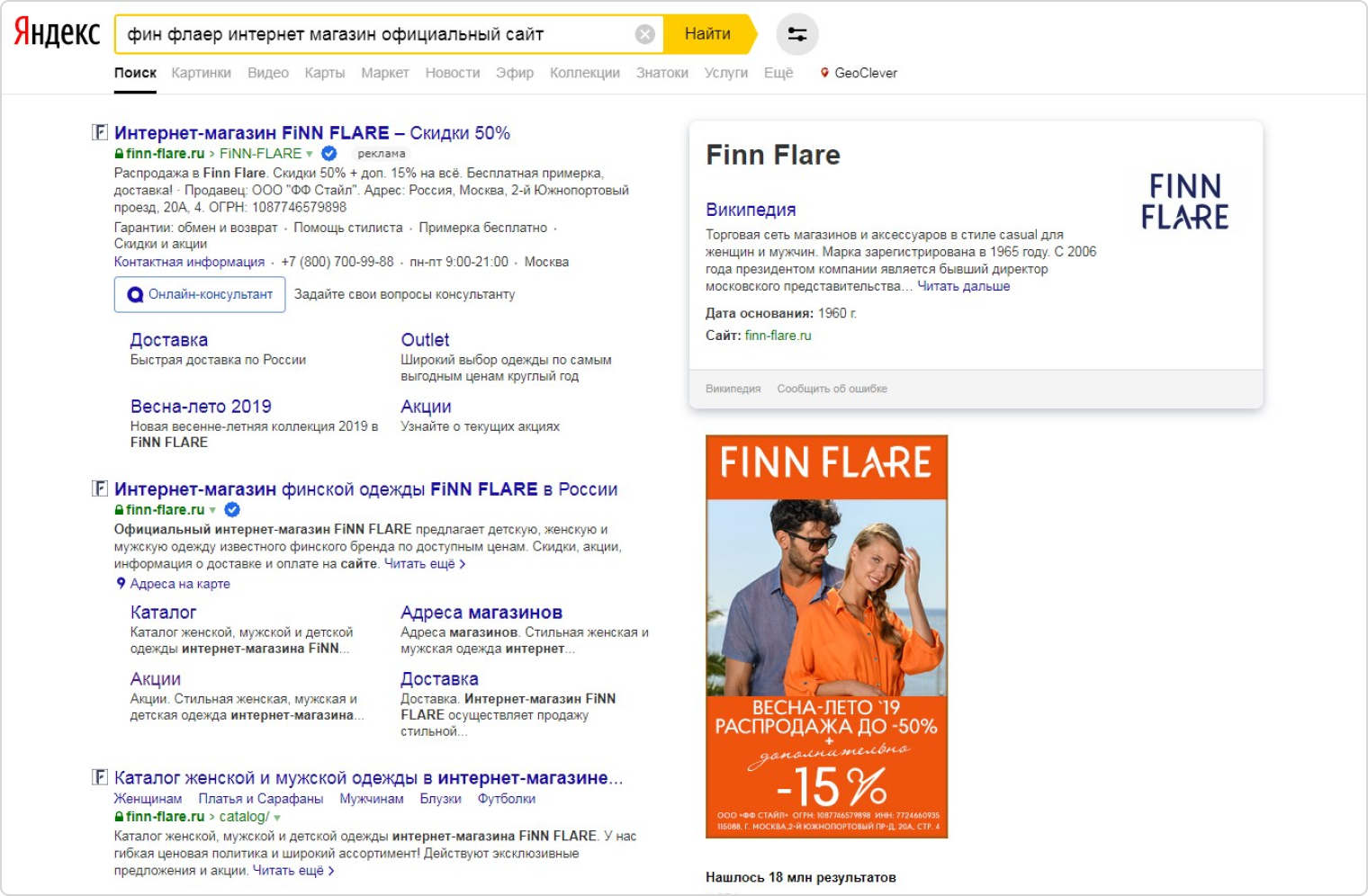
Task: Click favicon of the catalog result
Action: (x=100, y=777)
